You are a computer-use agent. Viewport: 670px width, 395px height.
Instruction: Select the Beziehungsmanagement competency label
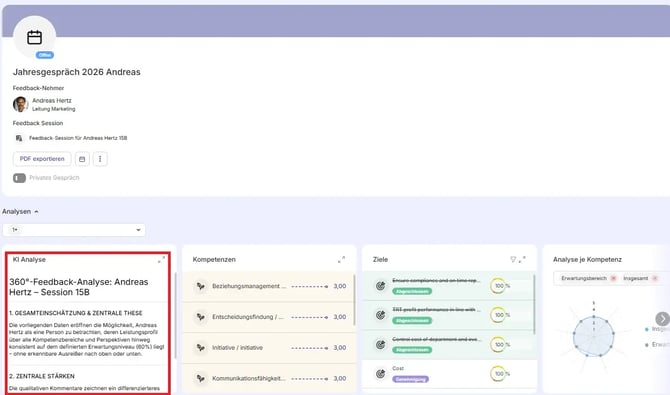click(x=249, y=286)
